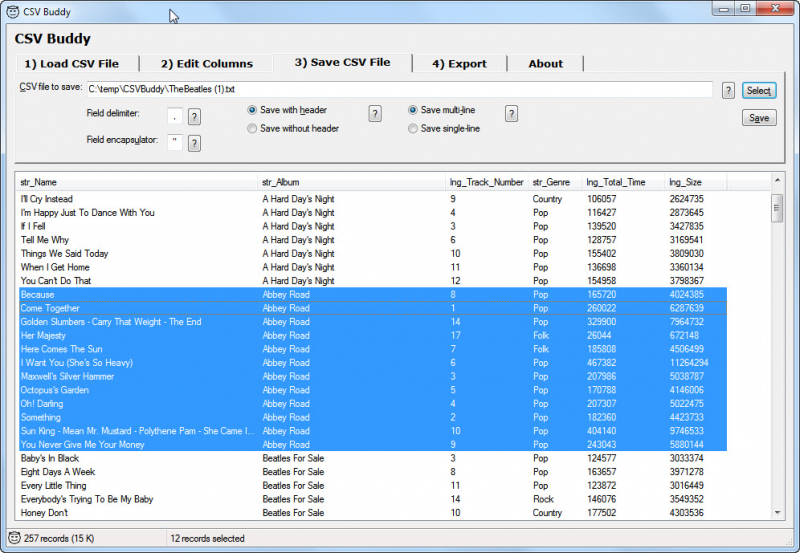Click the Save button
This screenshot has width=800, height=553.
click(x=759, y=118)
